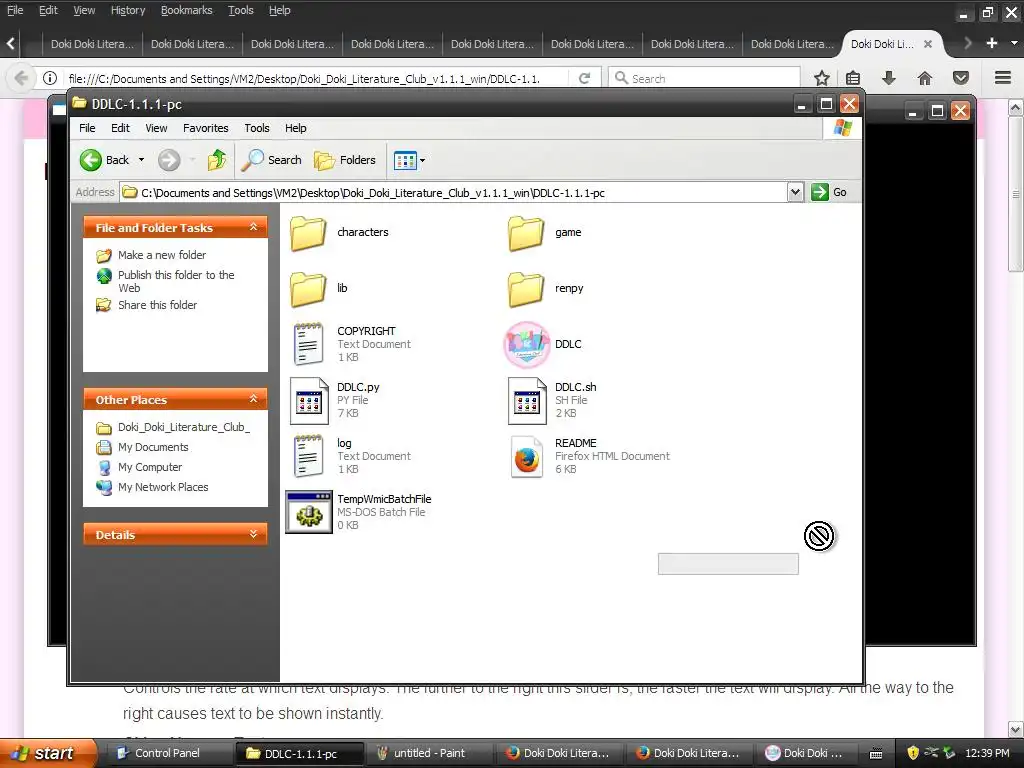Open the Firefox hamburger menu
Viewport: 1024px width, 768px height.
(x=1003, y=78)
